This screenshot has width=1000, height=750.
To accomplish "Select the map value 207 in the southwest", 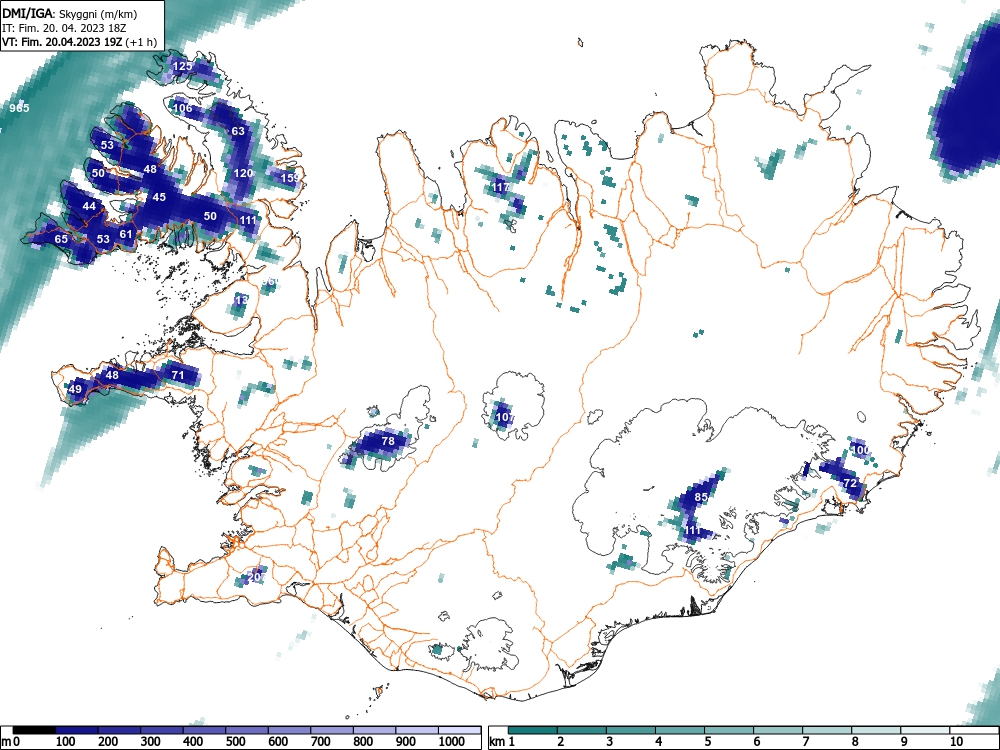I will [x=257, y=577].
